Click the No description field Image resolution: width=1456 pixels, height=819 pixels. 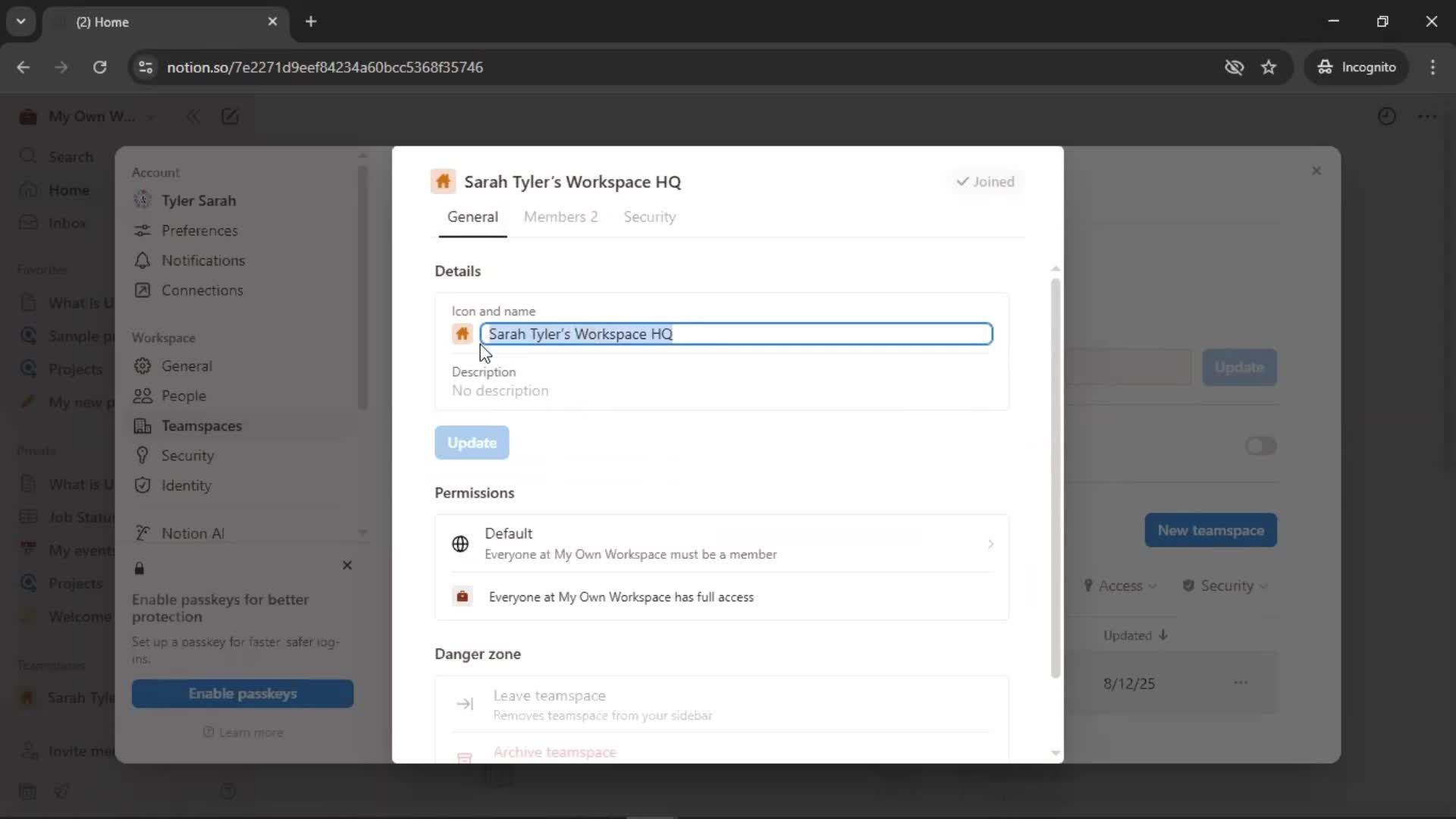(x=500, y=391)
